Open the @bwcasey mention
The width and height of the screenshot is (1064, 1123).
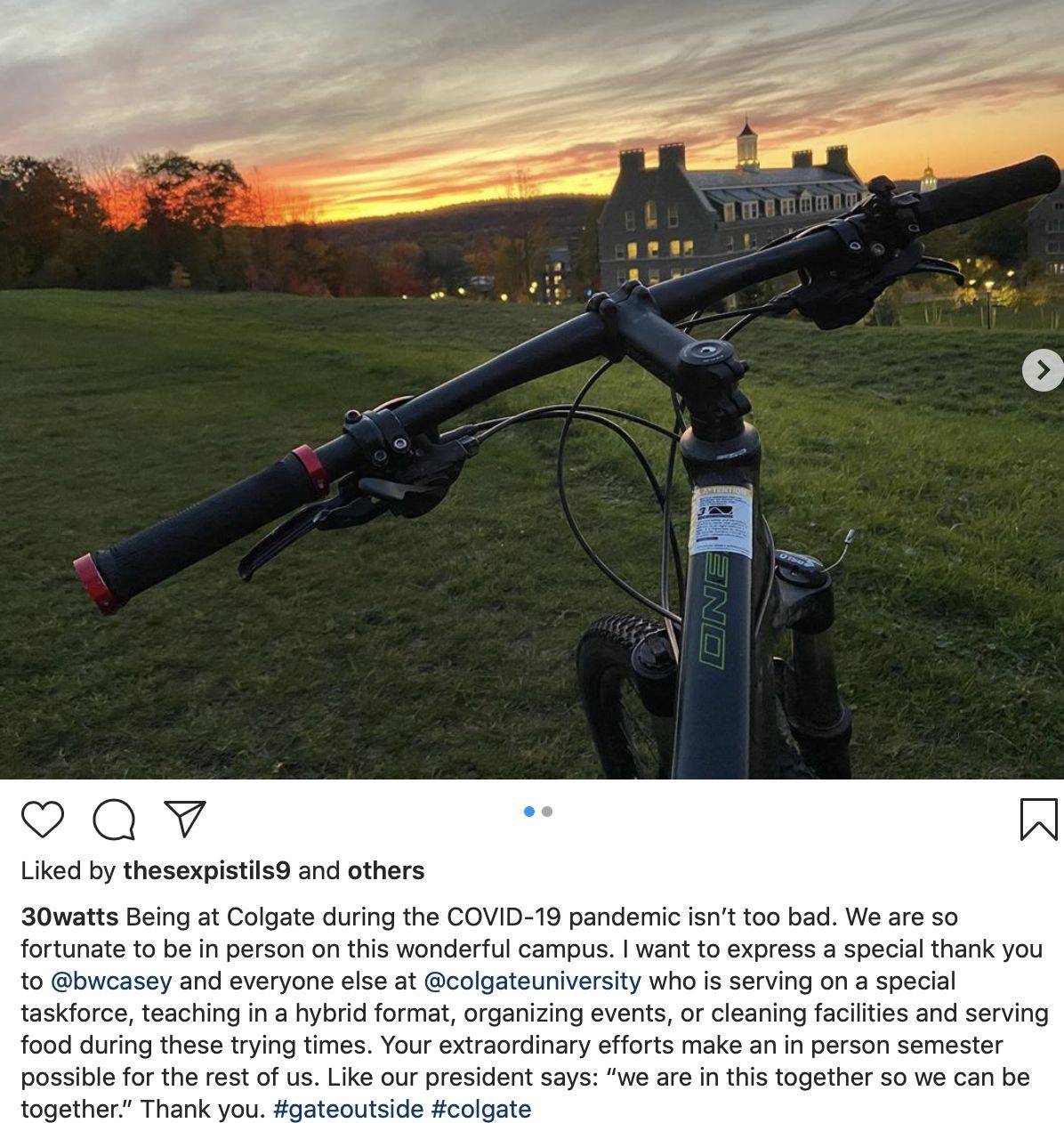(111, 982)
